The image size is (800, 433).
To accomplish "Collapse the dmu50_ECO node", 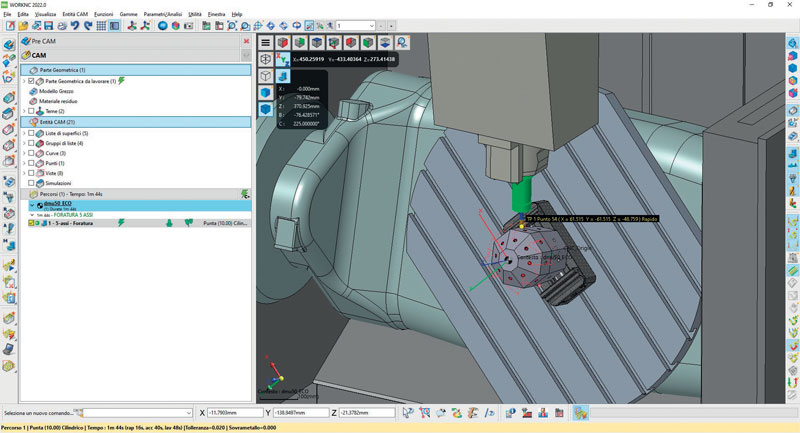I will (x=32, y=205).
